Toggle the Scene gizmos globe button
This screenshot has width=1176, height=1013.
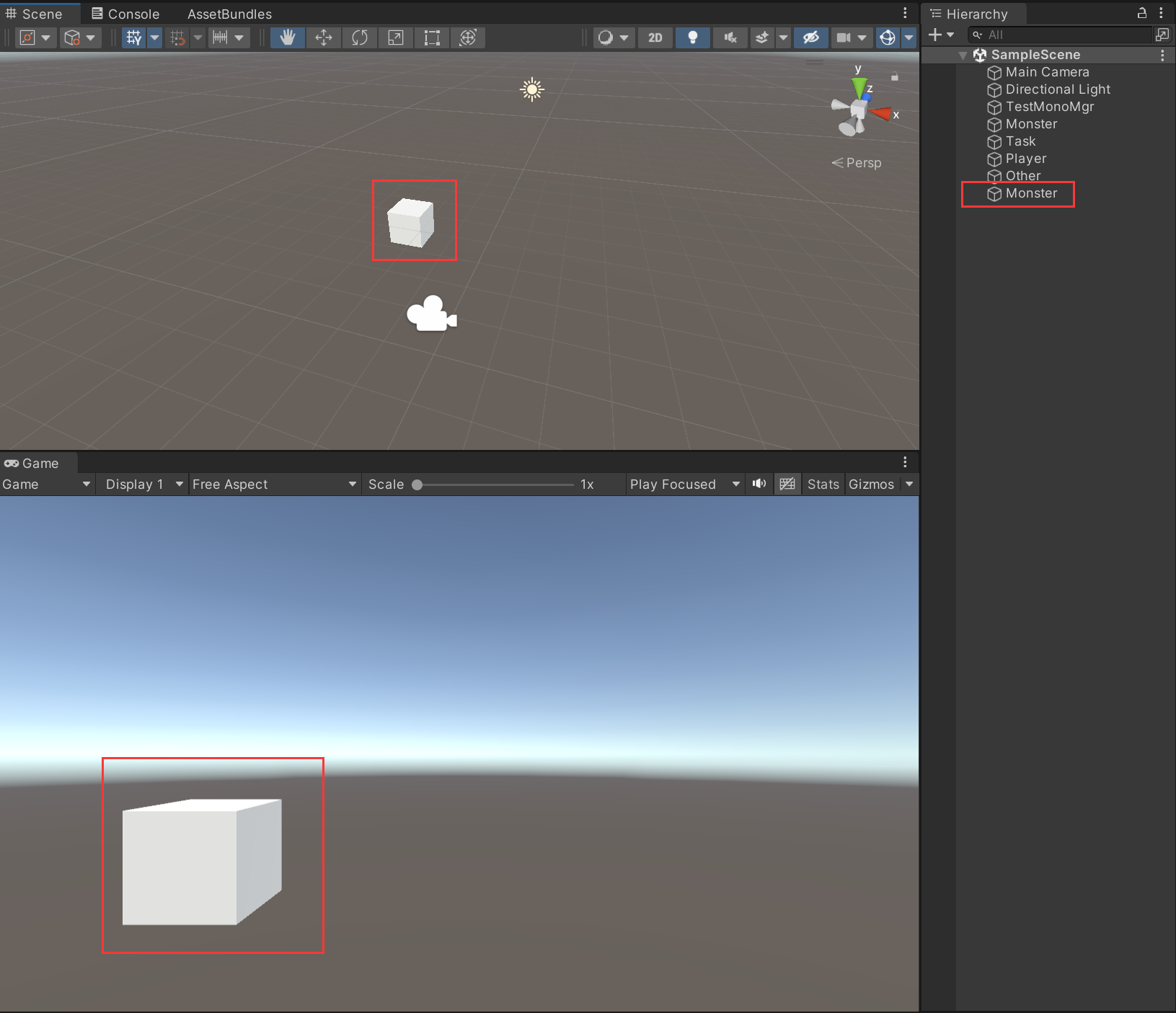(x=888, y=37)
